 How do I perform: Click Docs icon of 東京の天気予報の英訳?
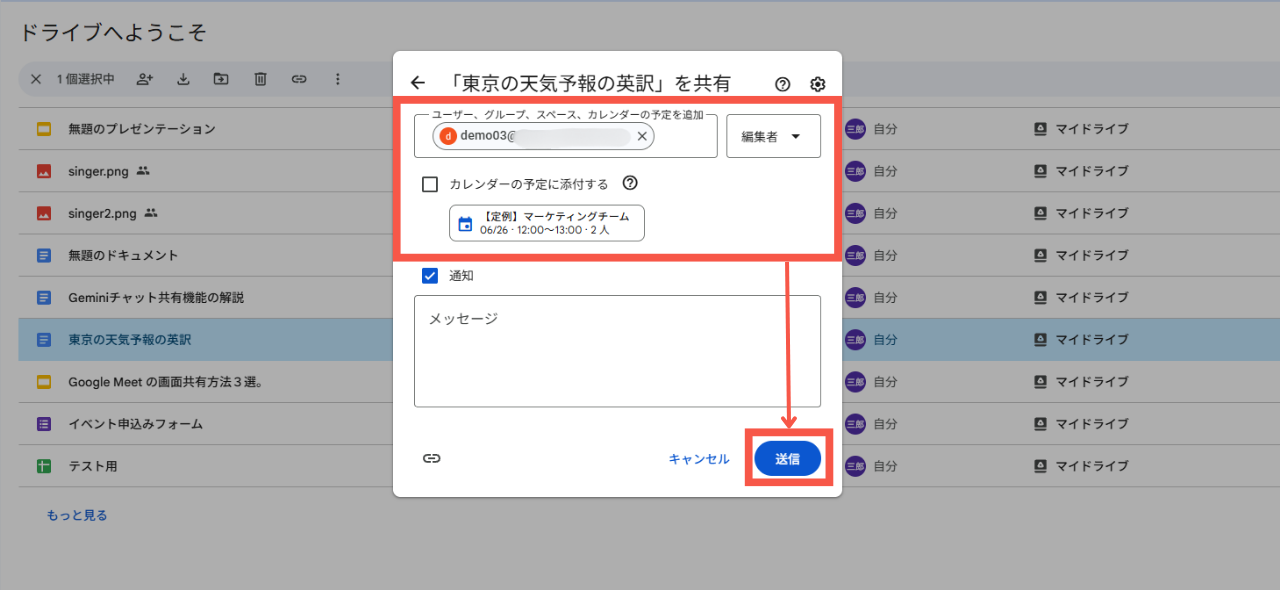coord(44,340)
